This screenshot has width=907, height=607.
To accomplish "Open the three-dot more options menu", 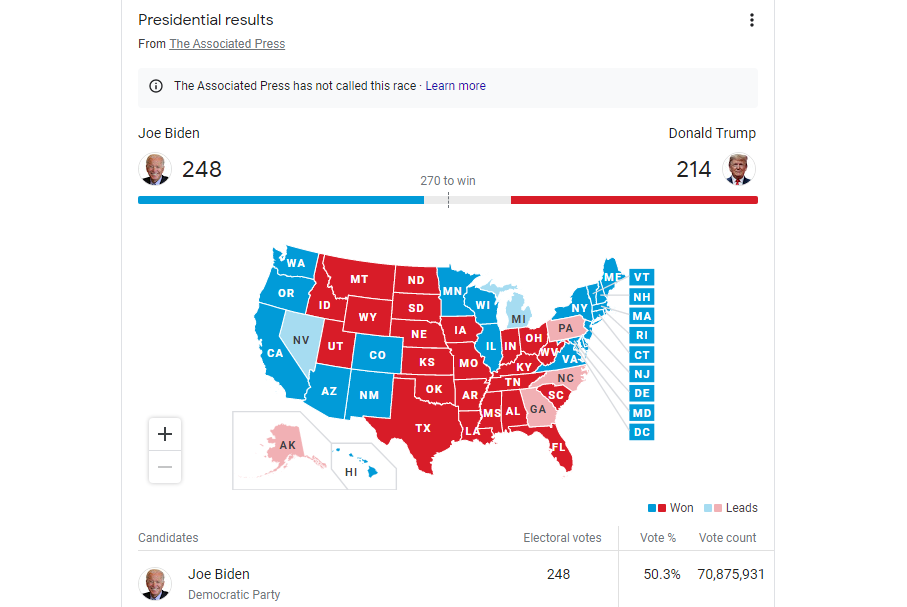I will click(752, 20).
